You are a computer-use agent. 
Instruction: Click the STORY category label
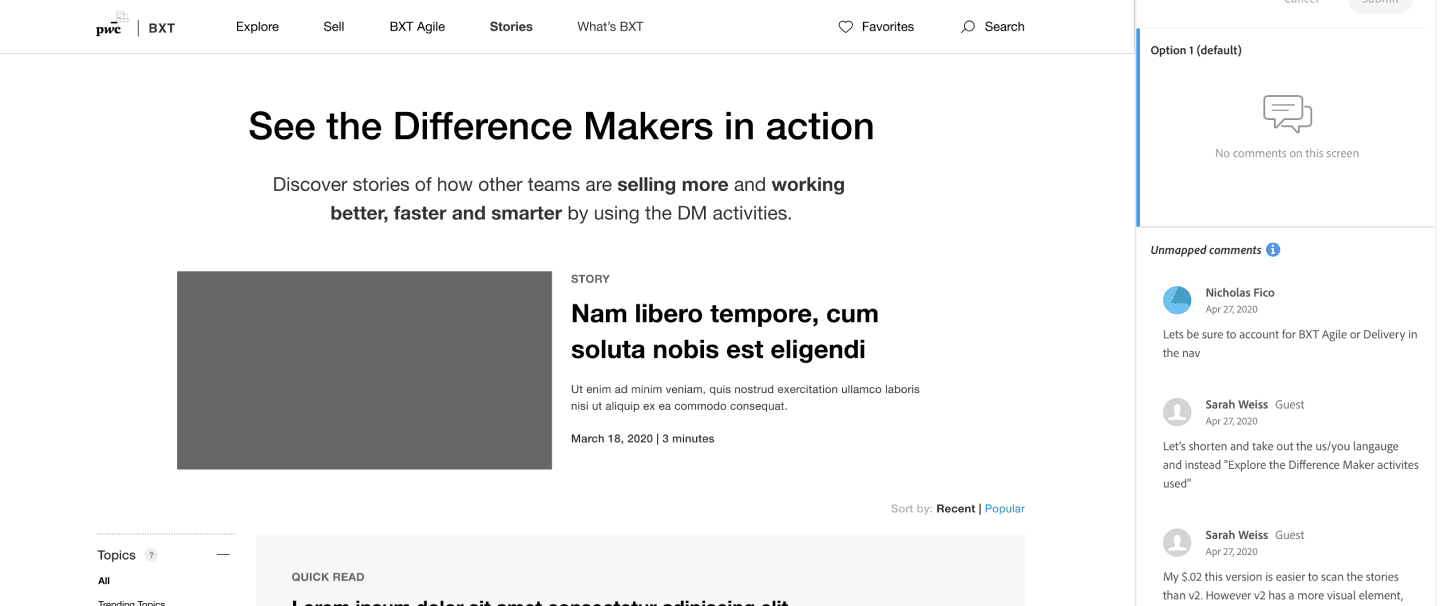(x=590, y=279)
